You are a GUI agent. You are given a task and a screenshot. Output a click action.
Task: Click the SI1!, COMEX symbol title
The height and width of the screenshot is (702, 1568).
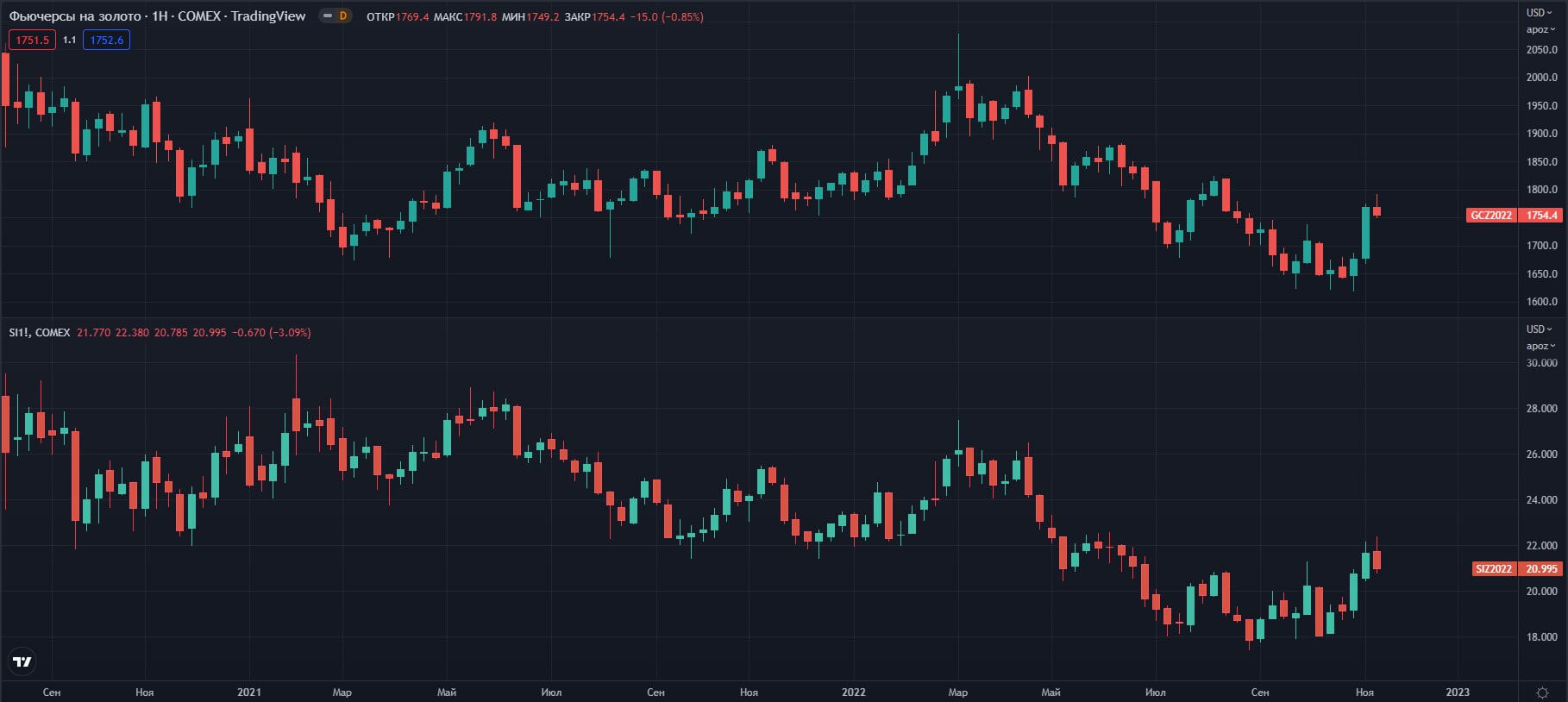pyautogui.click(x=40, y=332)
